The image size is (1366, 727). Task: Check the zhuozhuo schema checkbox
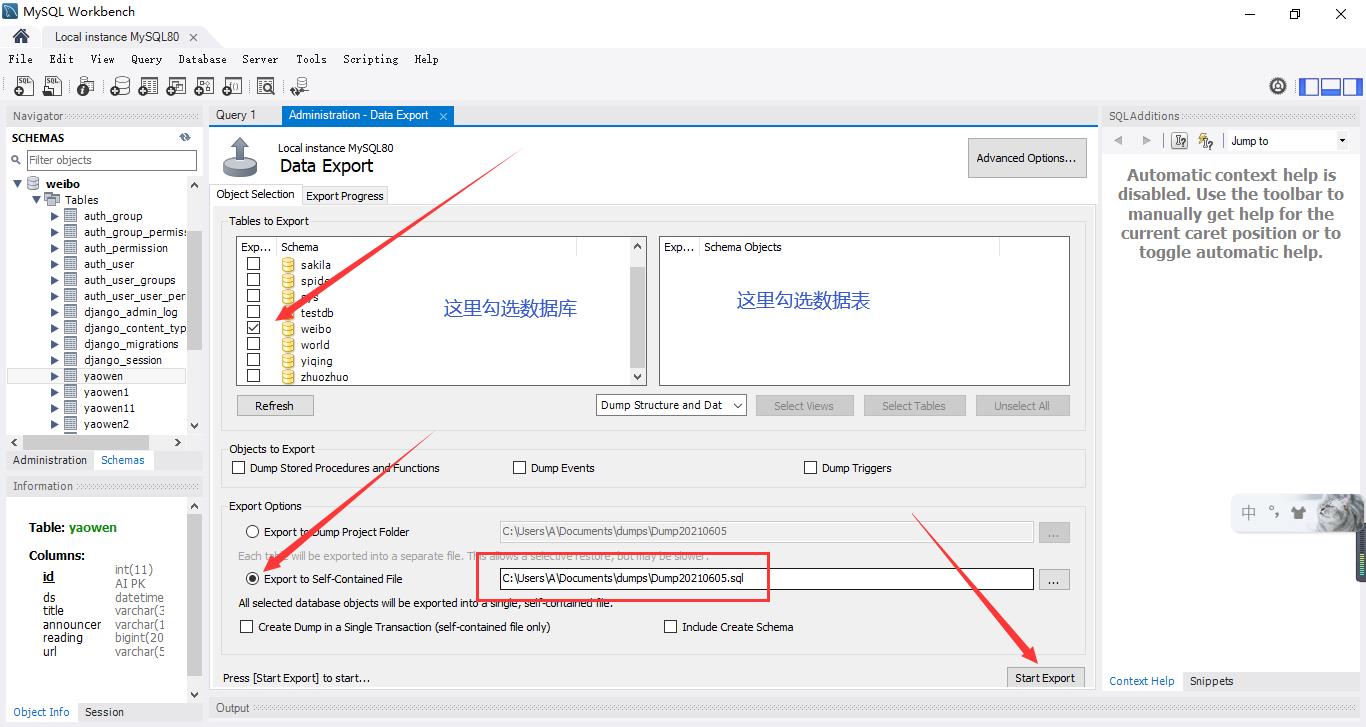[x=254, y=376]
